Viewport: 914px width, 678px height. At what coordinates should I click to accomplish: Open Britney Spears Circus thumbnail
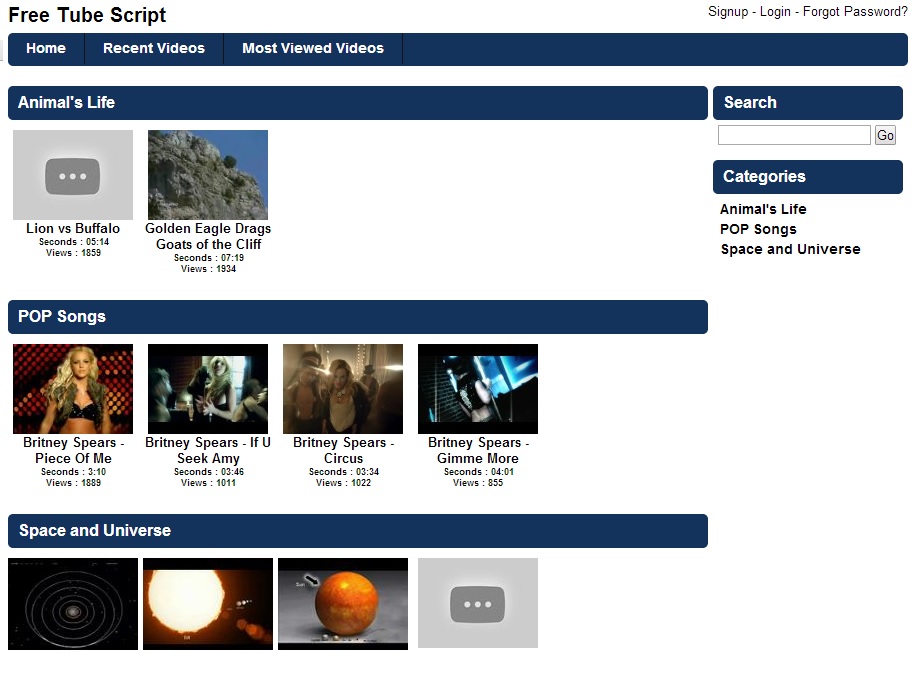pyautogui.click(x=343, y=389)
